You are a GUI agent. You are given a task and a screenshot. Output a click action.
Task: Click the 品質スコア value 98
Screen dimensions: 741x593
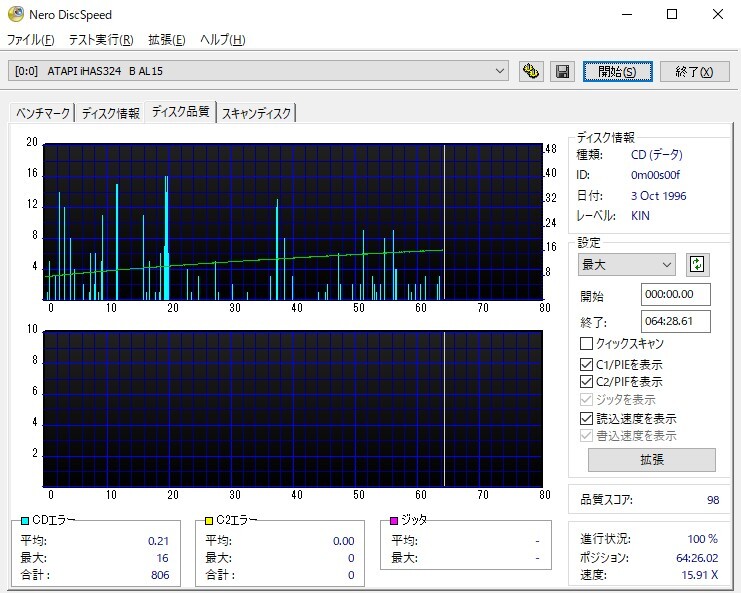[x=713, y=500]
